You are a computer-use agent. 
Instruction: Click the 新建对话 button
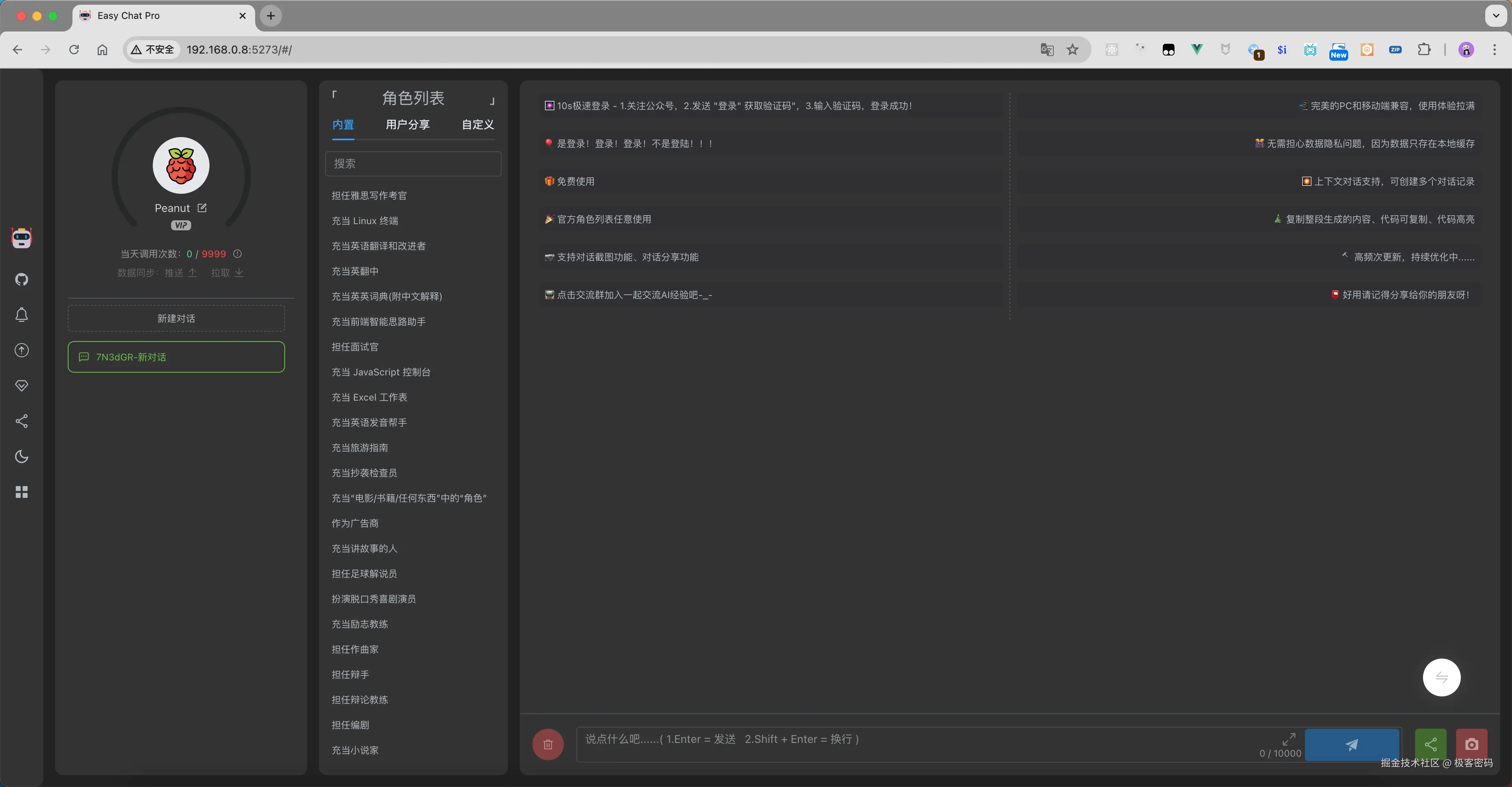(x=176, y=318)
